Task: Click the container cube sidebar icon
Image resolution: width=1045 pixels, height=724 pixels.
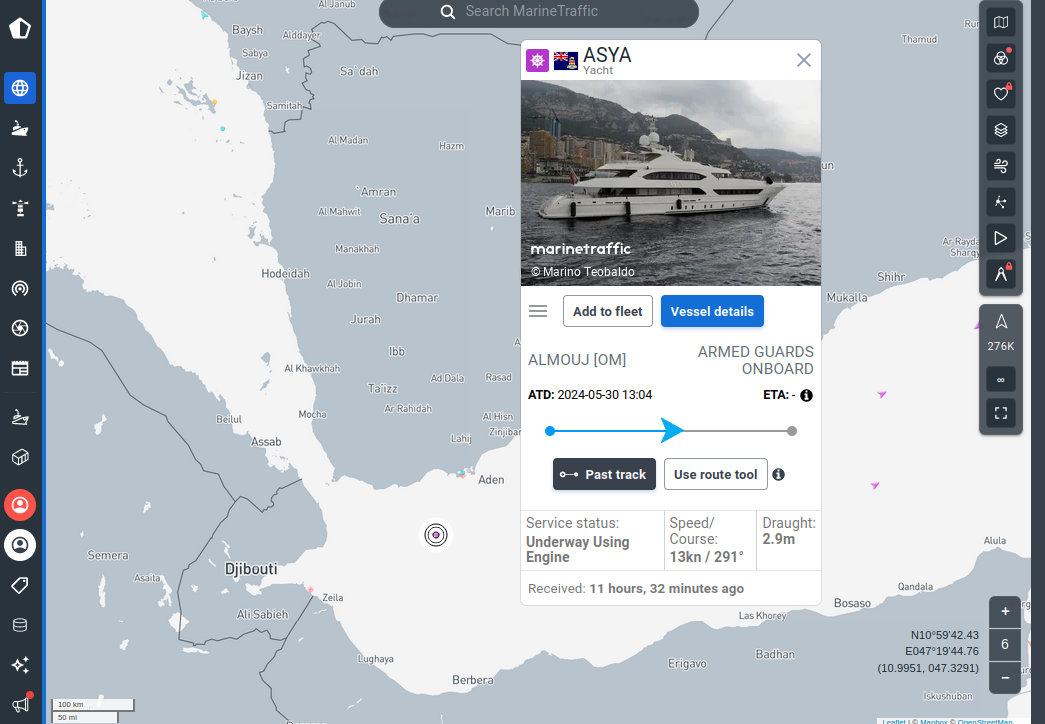Action: 20,457
